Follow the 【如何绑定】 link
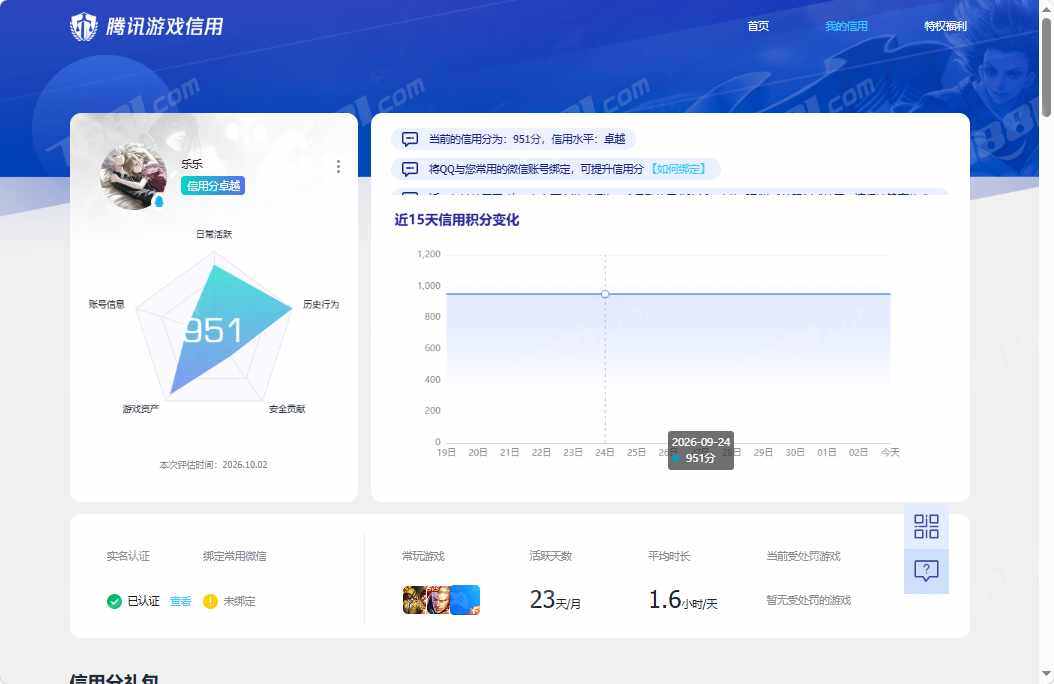This screenshot has width=1054, height=684. pos(678,169)
